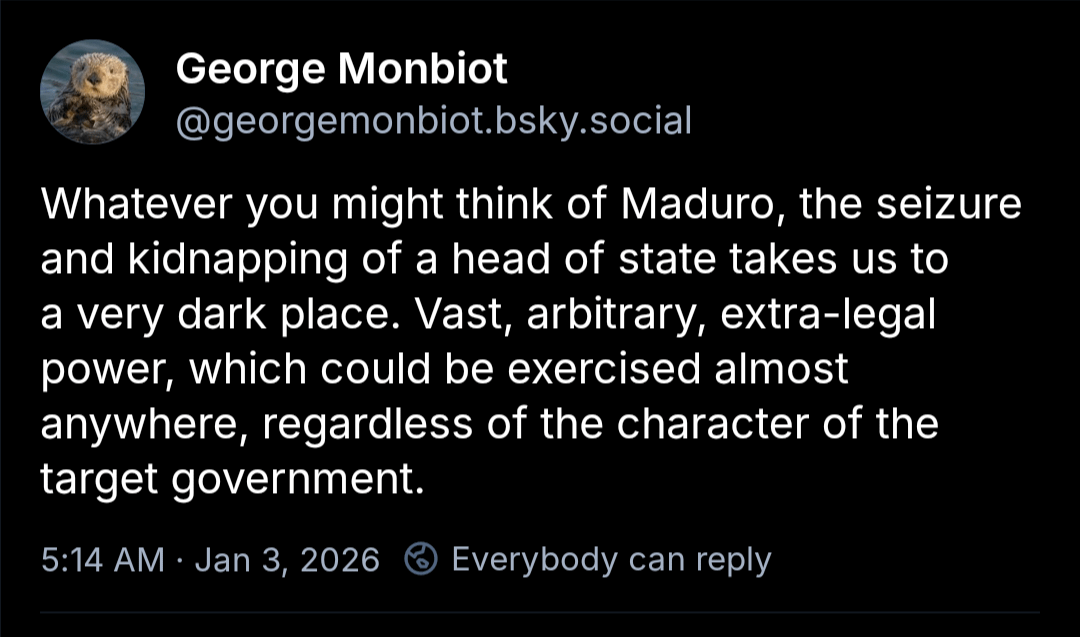
Task: Click the "Everybody can reply" label
Action: click(x=611, y=559)
